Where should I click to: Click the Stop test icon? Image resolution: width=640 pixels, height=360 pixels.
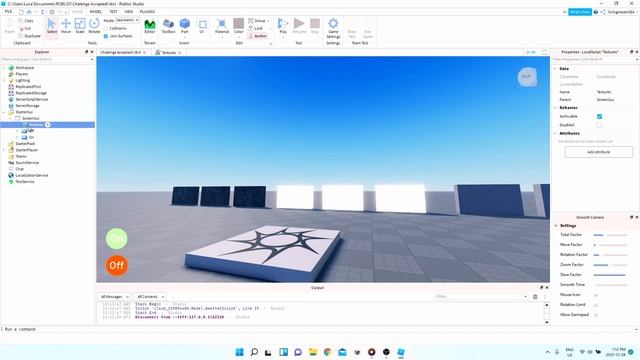tap(315, 26)
